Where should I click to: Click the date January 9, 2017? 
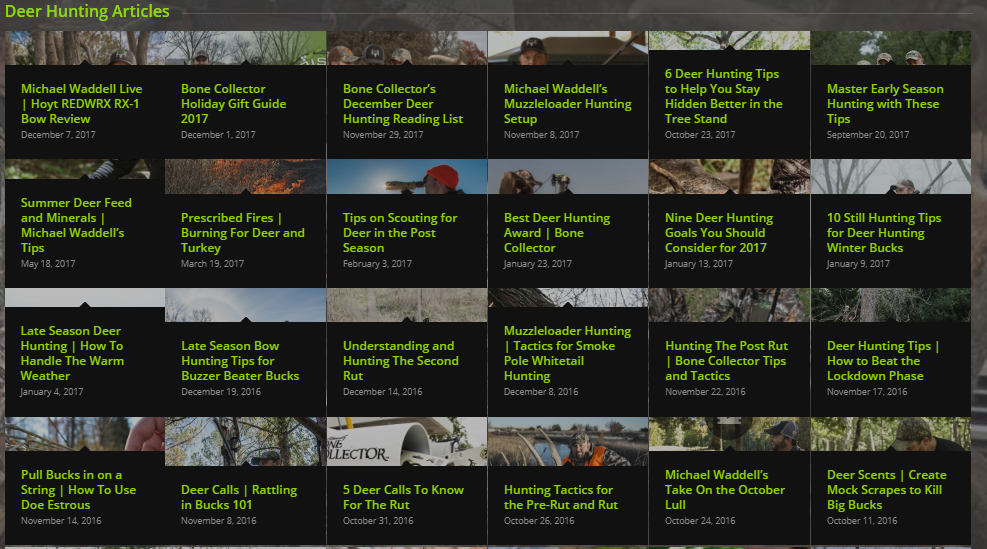[858, 264]
